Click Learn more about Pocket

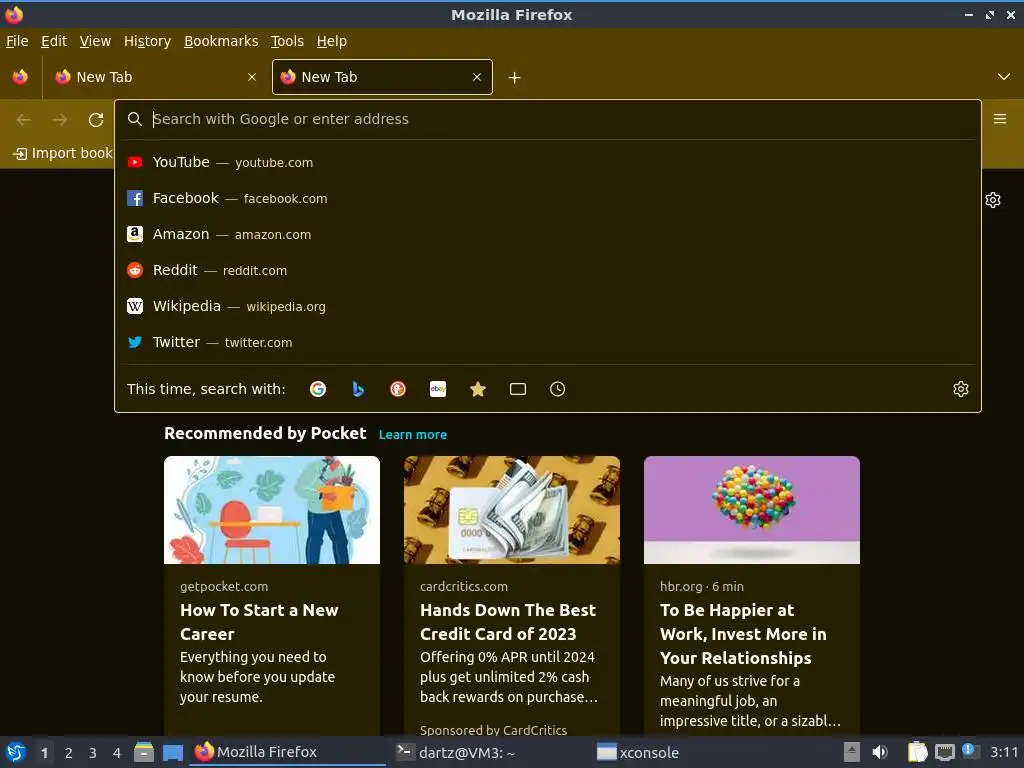(x=413, y=434)
